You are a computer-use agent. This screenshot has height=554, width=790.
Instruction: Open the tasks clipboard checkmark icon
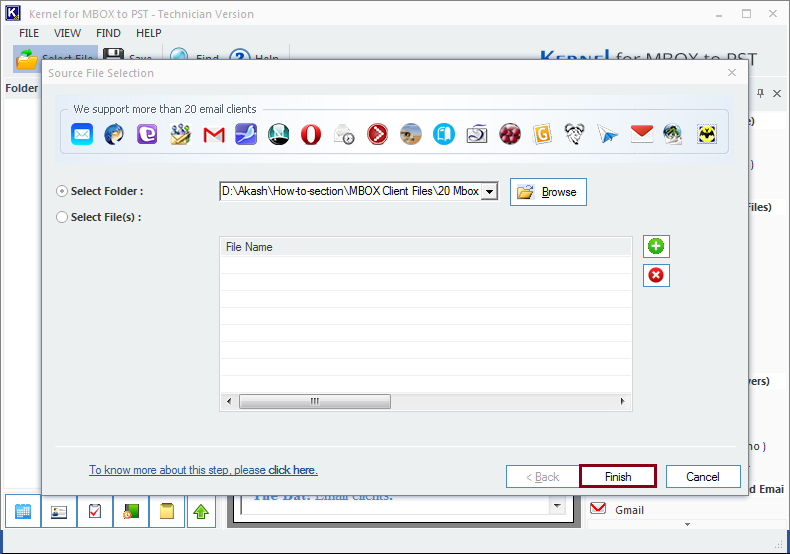pos(95,512)
